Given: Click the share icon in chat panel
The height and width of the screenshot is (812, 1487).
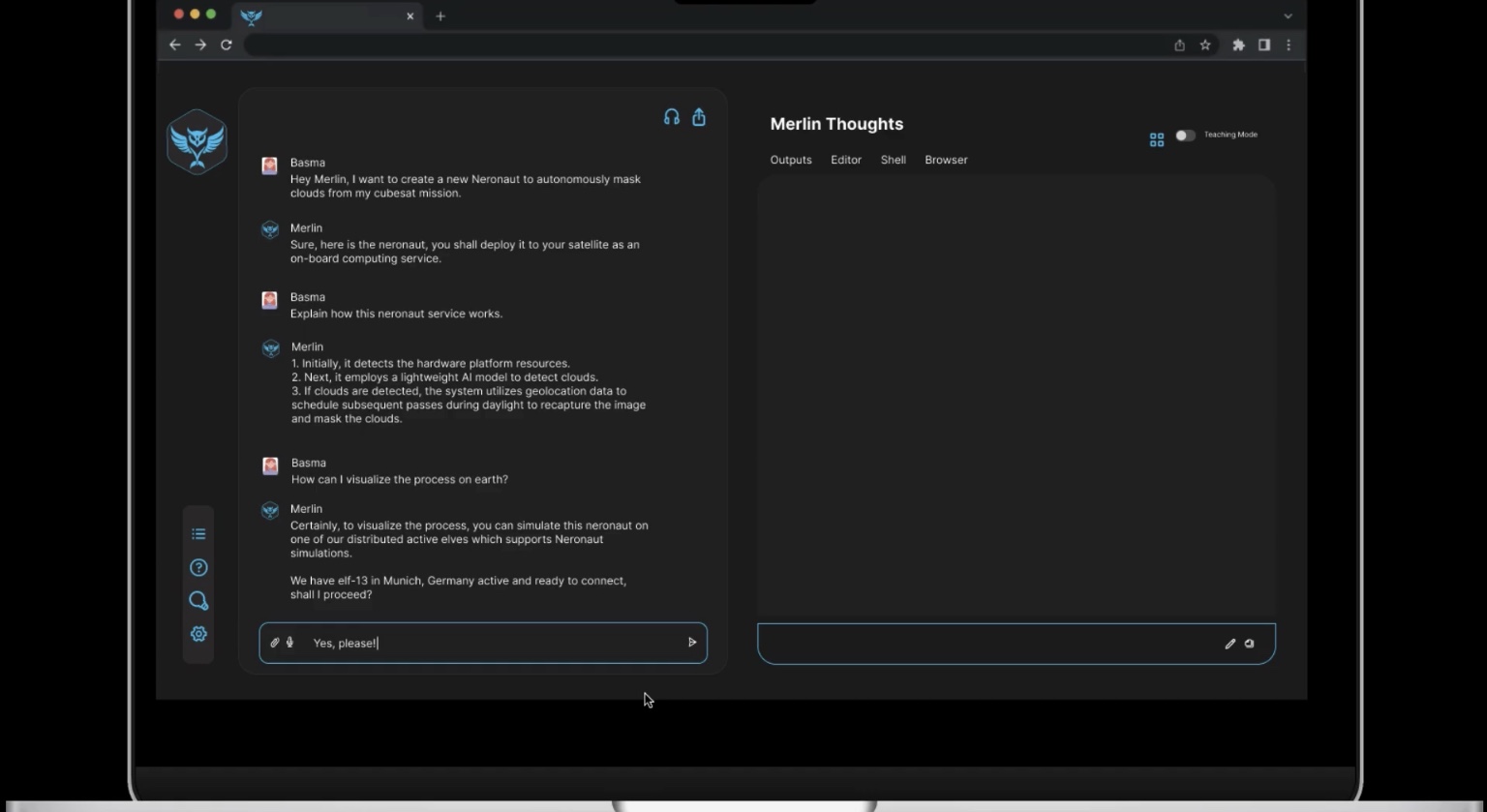Looking at the screenshot, I should 699,117.
